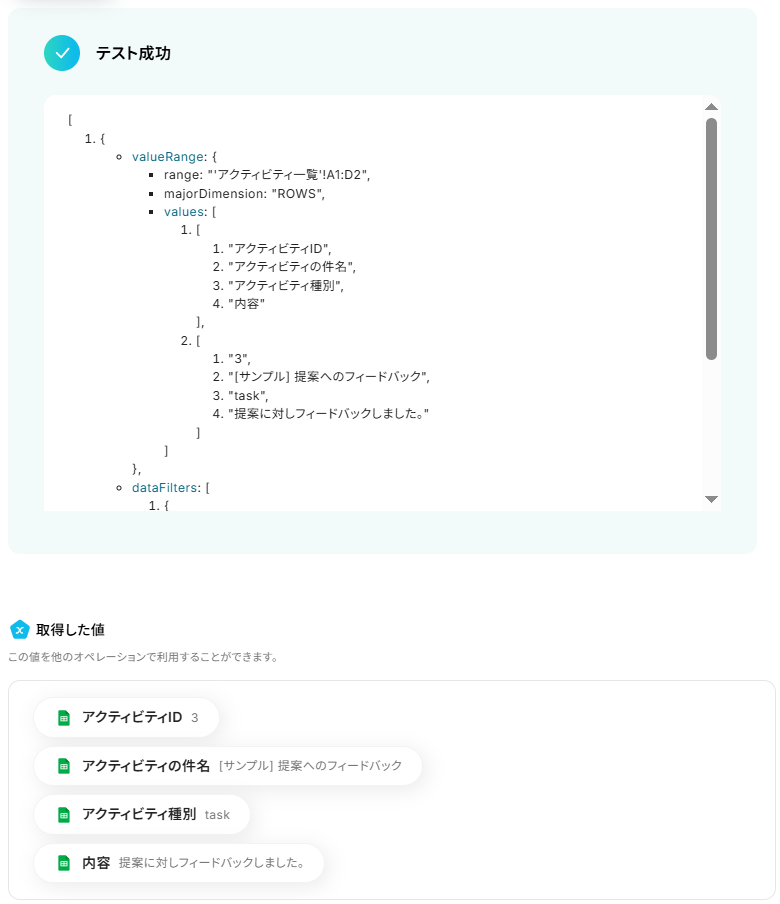Click the teal test-success checkmark icon

62,53
